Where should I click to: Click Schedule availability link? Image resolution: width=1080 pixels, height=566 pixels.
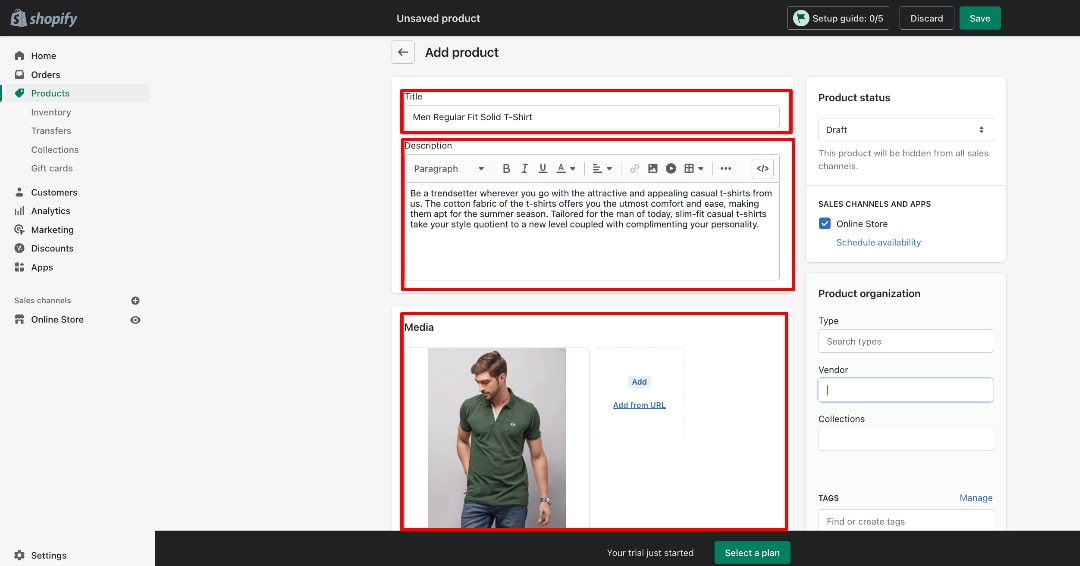point(878,242)
